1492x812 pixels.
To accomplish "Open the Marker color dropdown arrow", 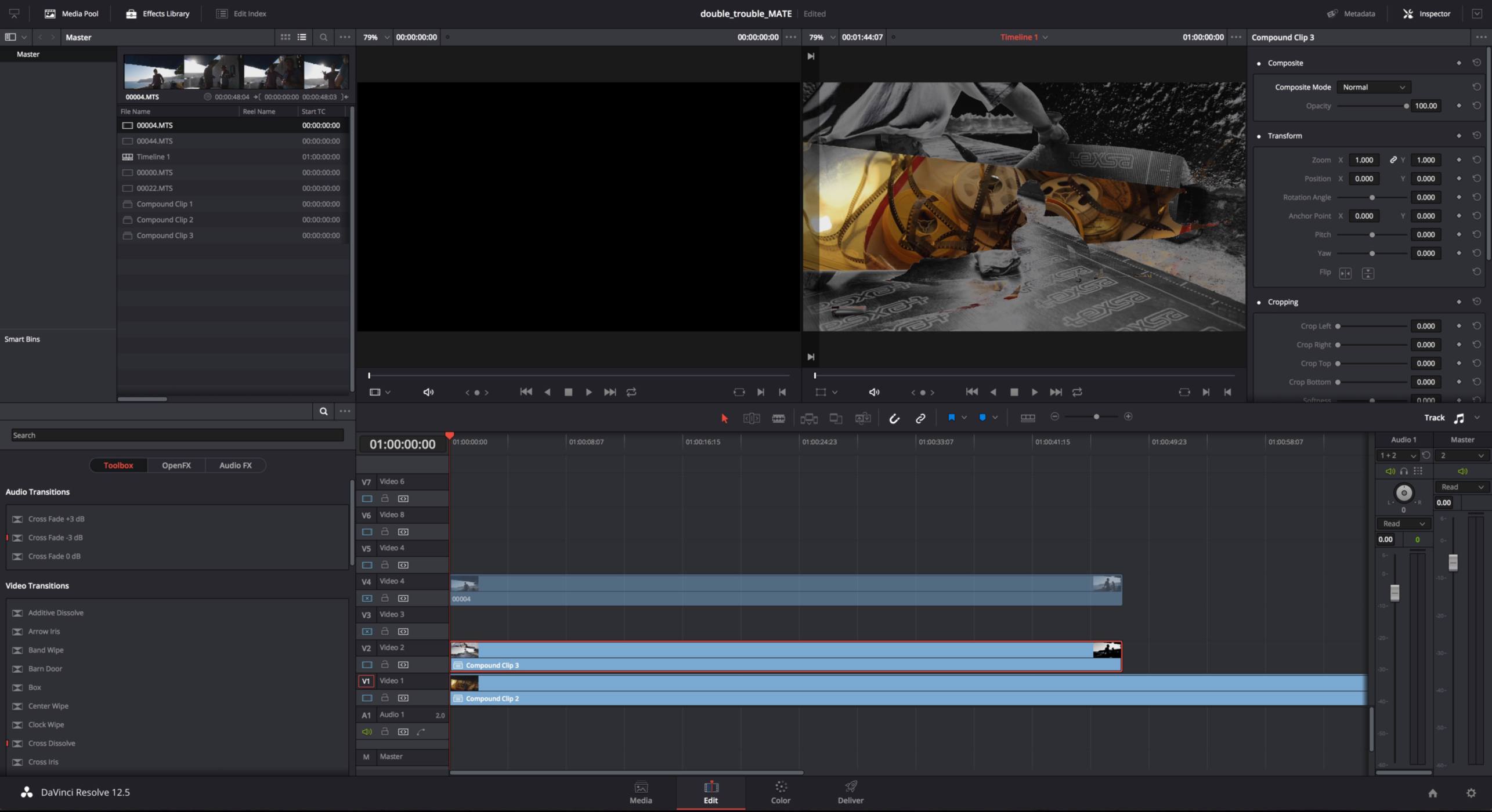I will point(995,418).
